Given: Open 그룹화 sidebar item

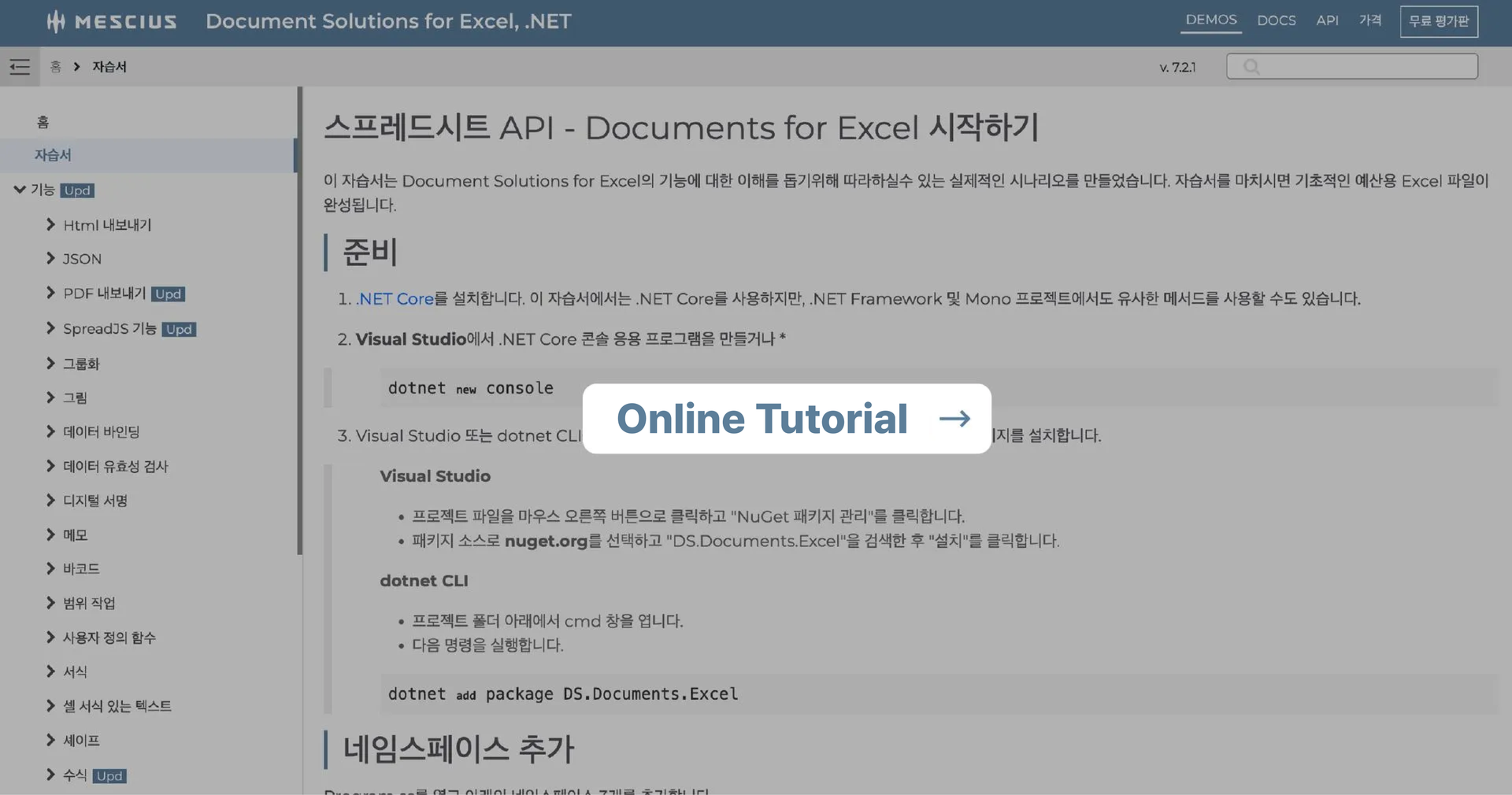Looking at the screenshot, I should (x=81, y=364).
